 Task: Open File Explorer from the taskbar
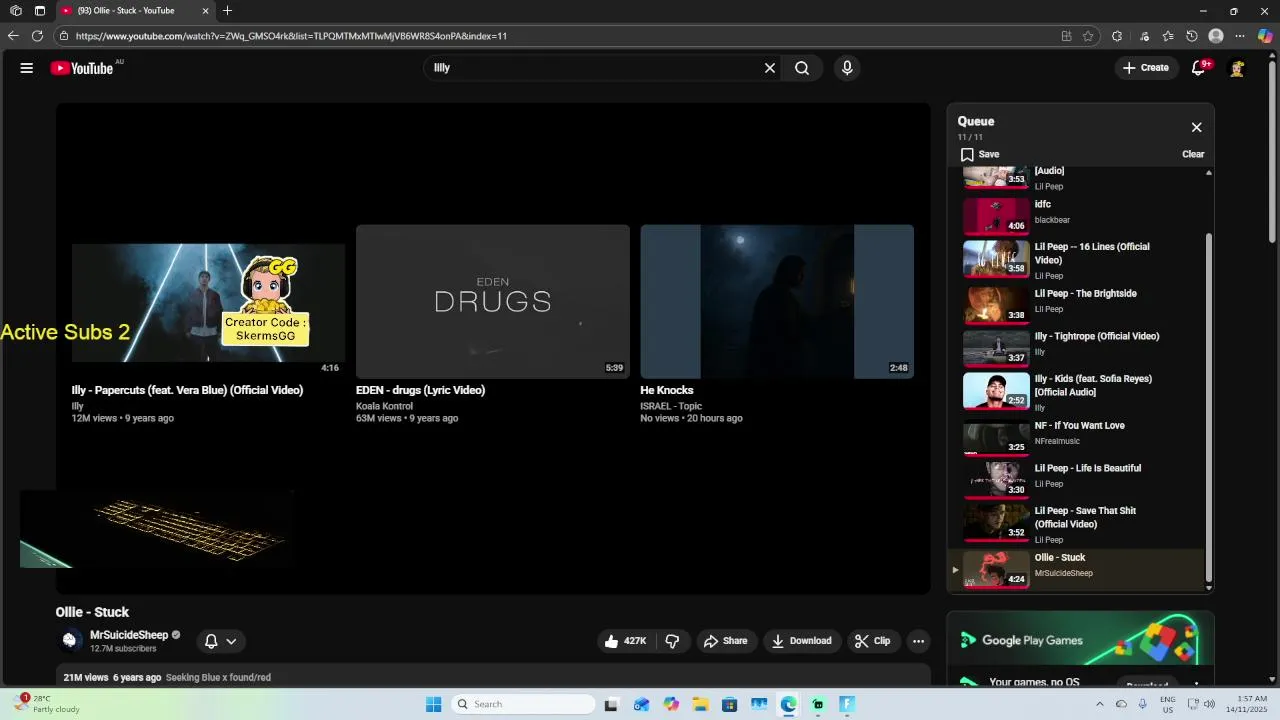click(700, 704)
